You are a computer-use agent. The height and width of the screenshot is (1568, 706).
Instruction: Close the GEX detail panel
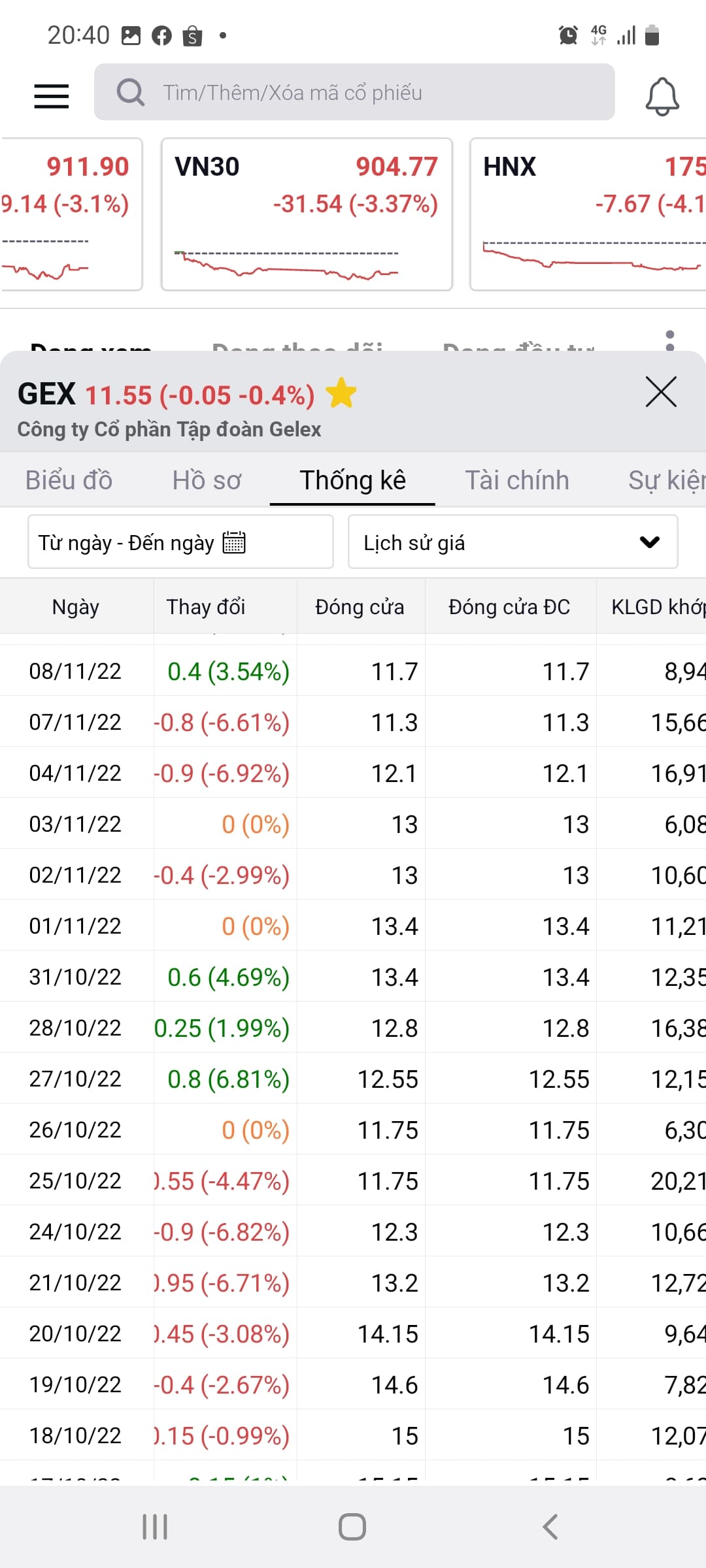click(661, 392)
